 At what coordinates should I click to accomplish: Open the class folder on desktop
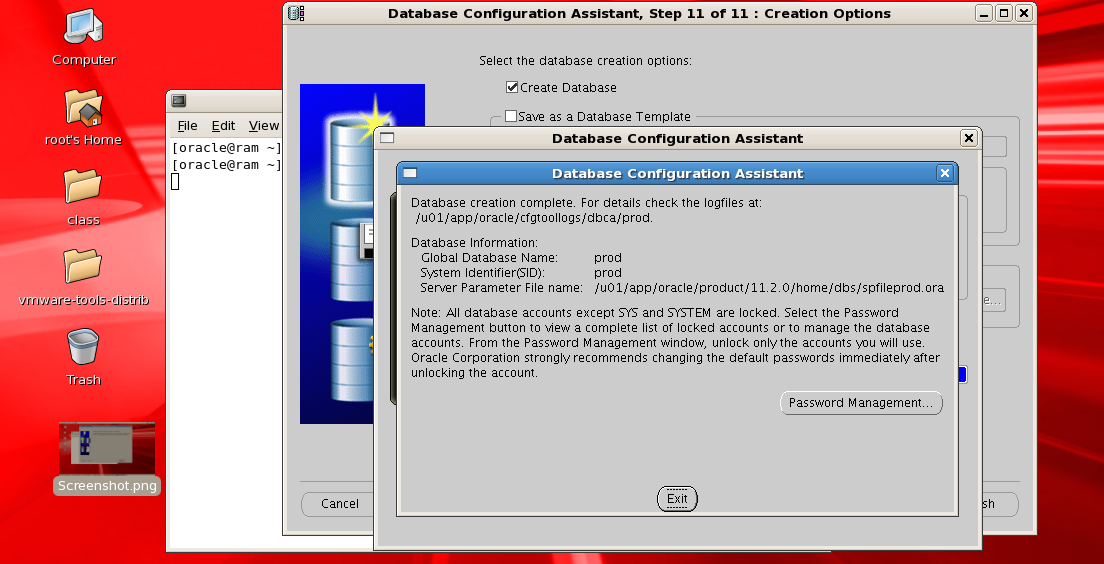(83, 187)
